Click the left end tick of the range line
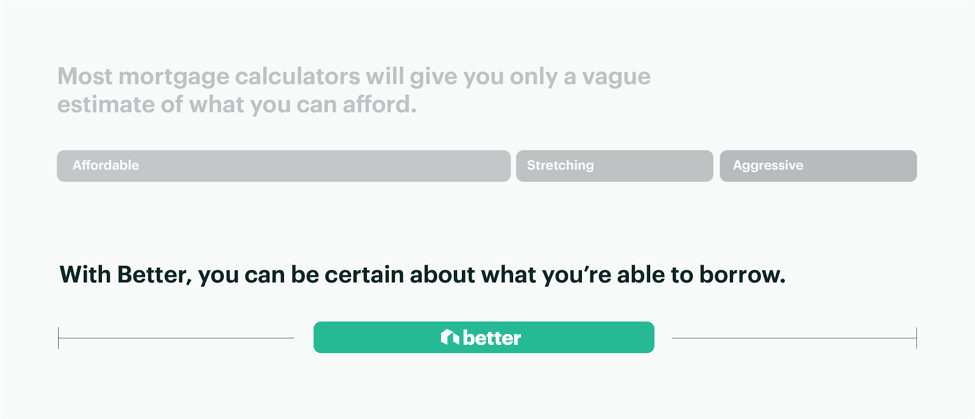The width and height of the screenshot is (975, 419). coord(58,338)
